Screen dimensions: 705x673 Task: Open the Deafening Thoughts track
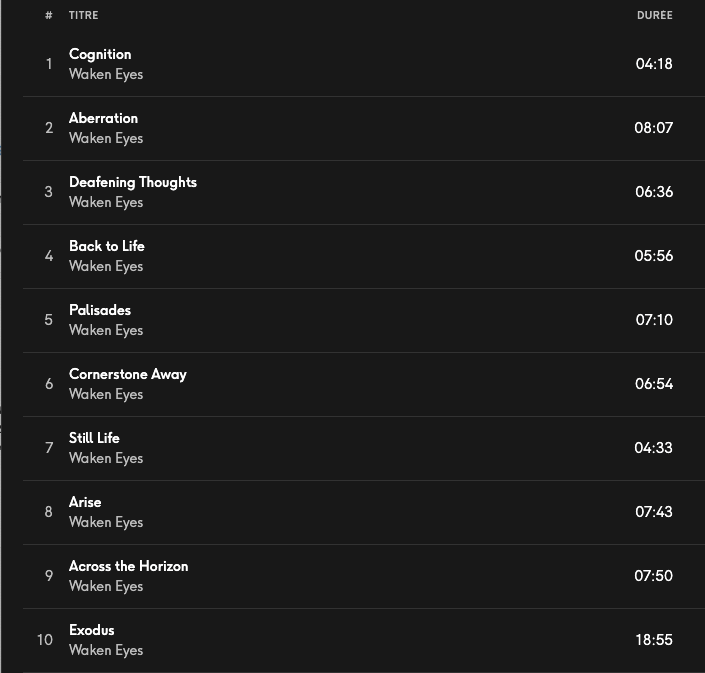click(x=133, y=182)
